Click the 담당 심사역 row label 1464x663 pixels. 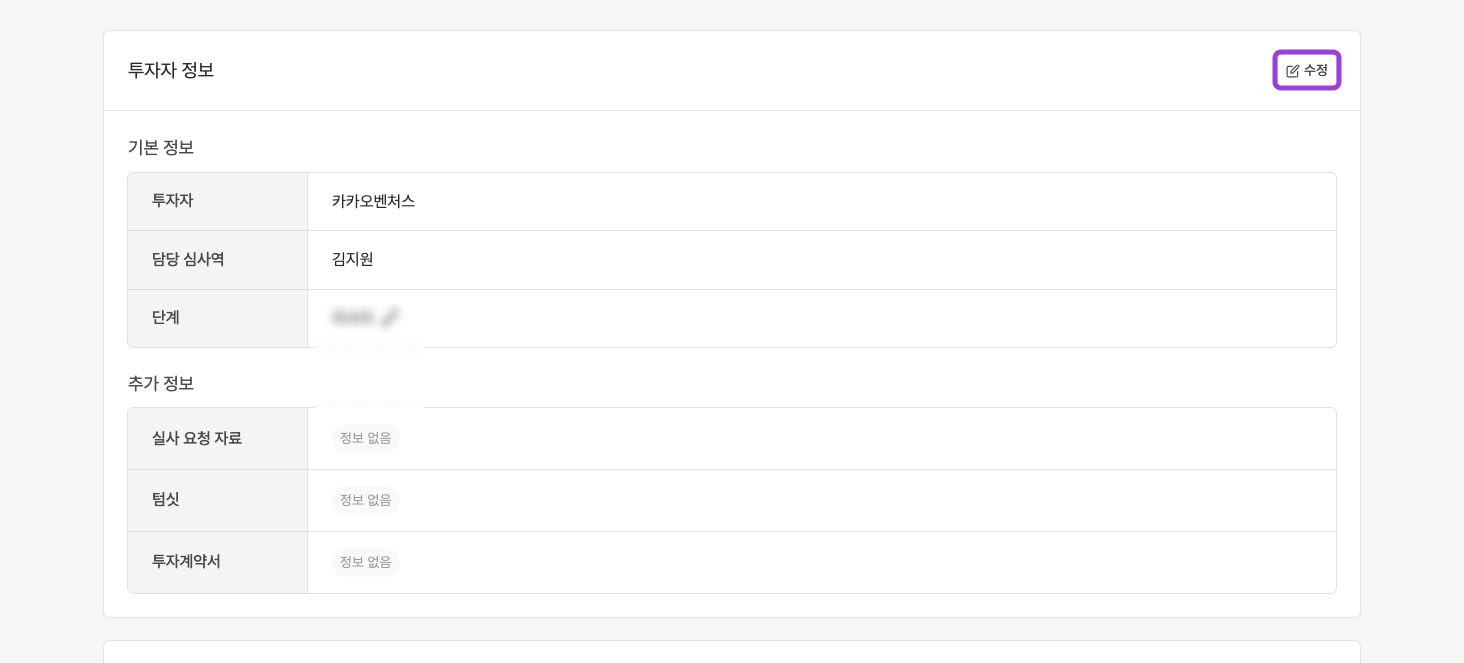[x=188, y=259]
